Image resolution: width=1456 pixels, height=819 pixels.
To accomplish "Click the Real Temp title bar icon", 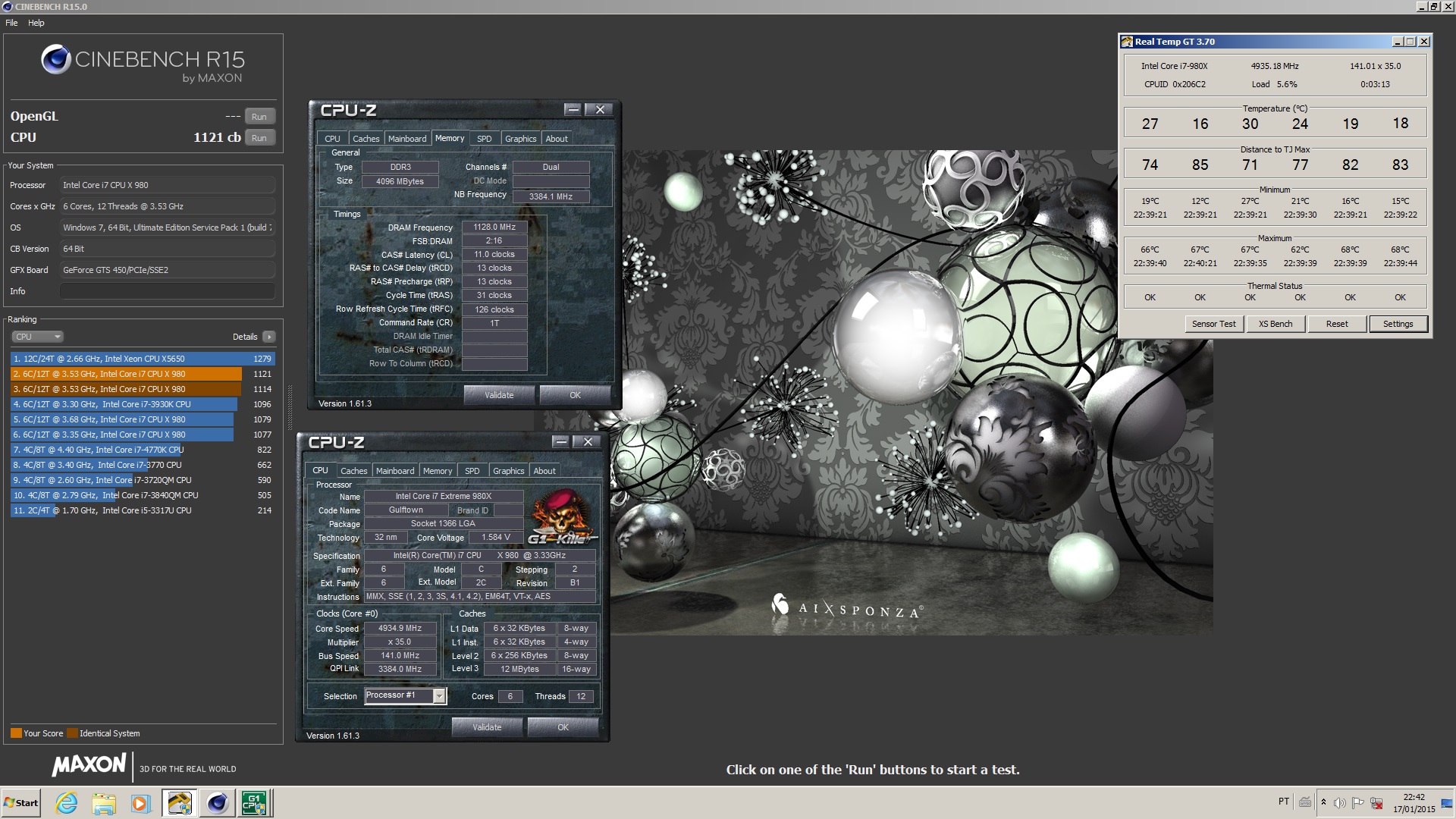I will click(x=1128, y=42).
